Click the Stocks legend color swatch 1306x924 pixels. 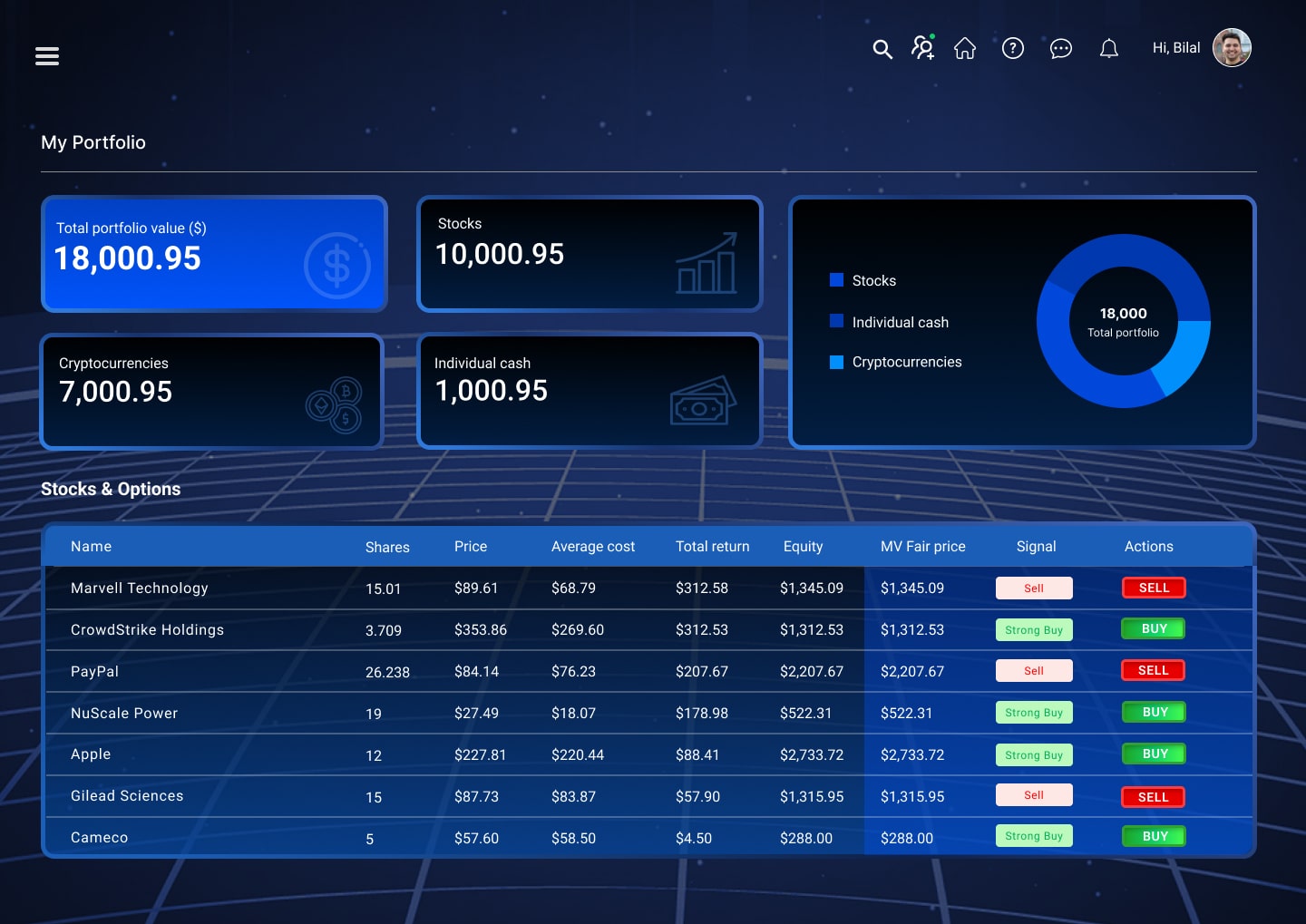tap(837, 280)
